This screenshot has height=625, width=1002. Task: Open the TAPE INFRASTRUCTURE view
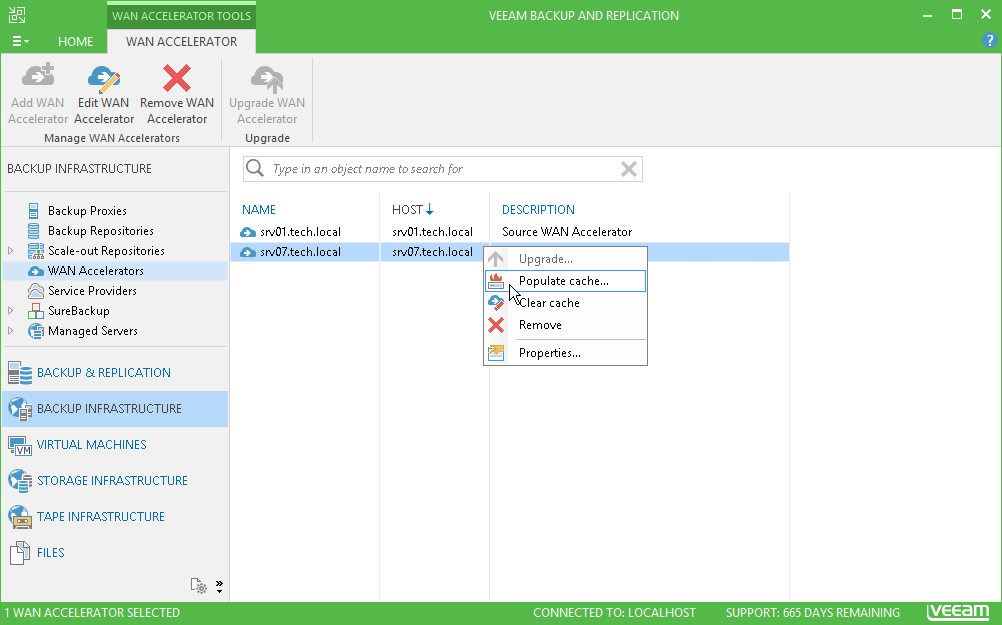115,516
